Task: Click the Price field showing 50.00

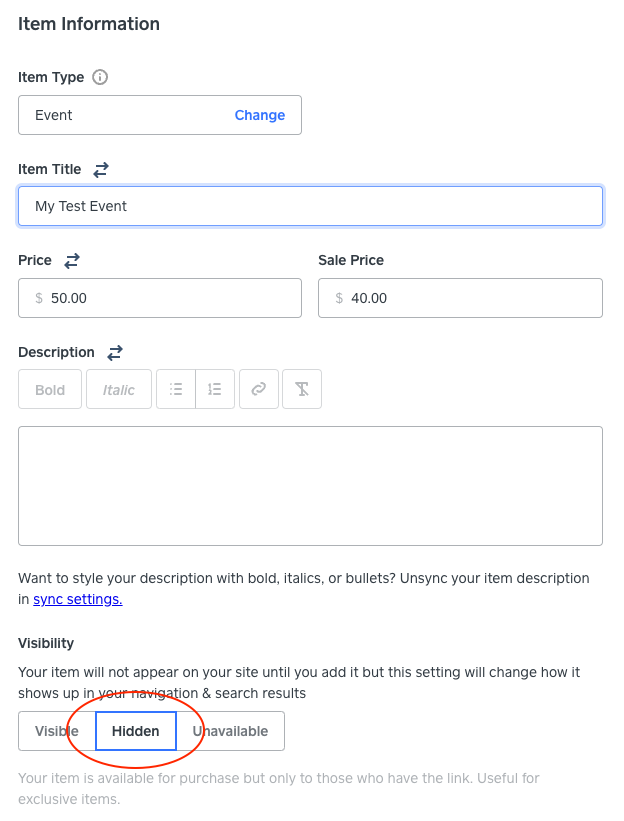Action: click(160, 298)
